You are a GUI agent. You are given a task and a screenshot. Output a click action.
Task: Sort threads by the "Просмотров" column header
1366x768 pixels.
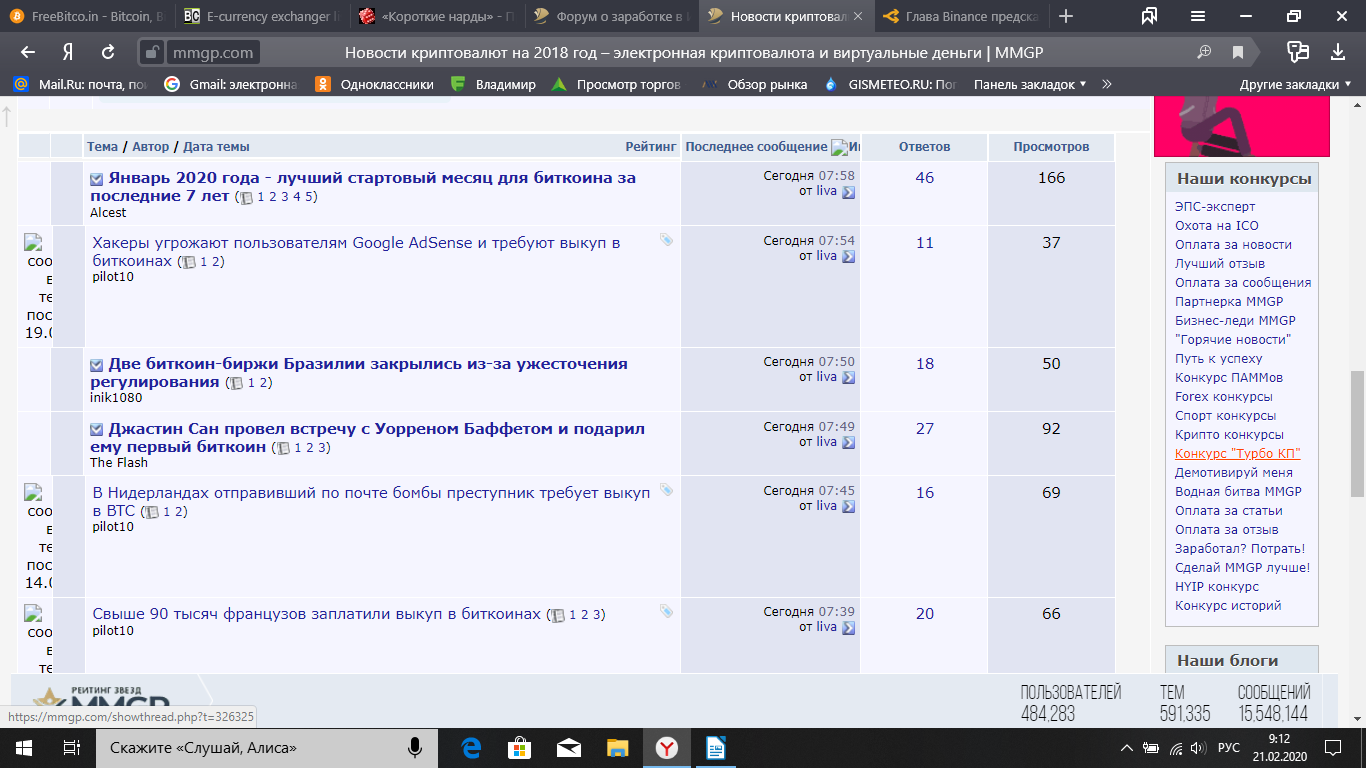[x=1051, y=147]
